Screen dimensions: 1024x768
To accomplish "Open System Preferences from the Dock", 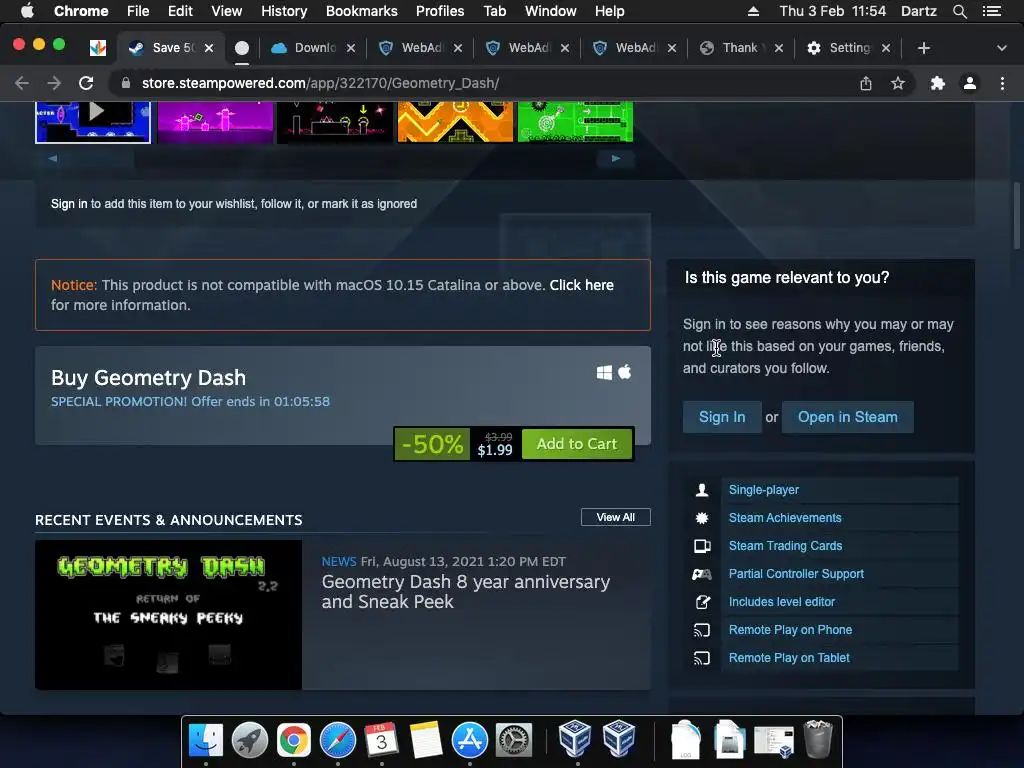I will [x=514, y=740].
